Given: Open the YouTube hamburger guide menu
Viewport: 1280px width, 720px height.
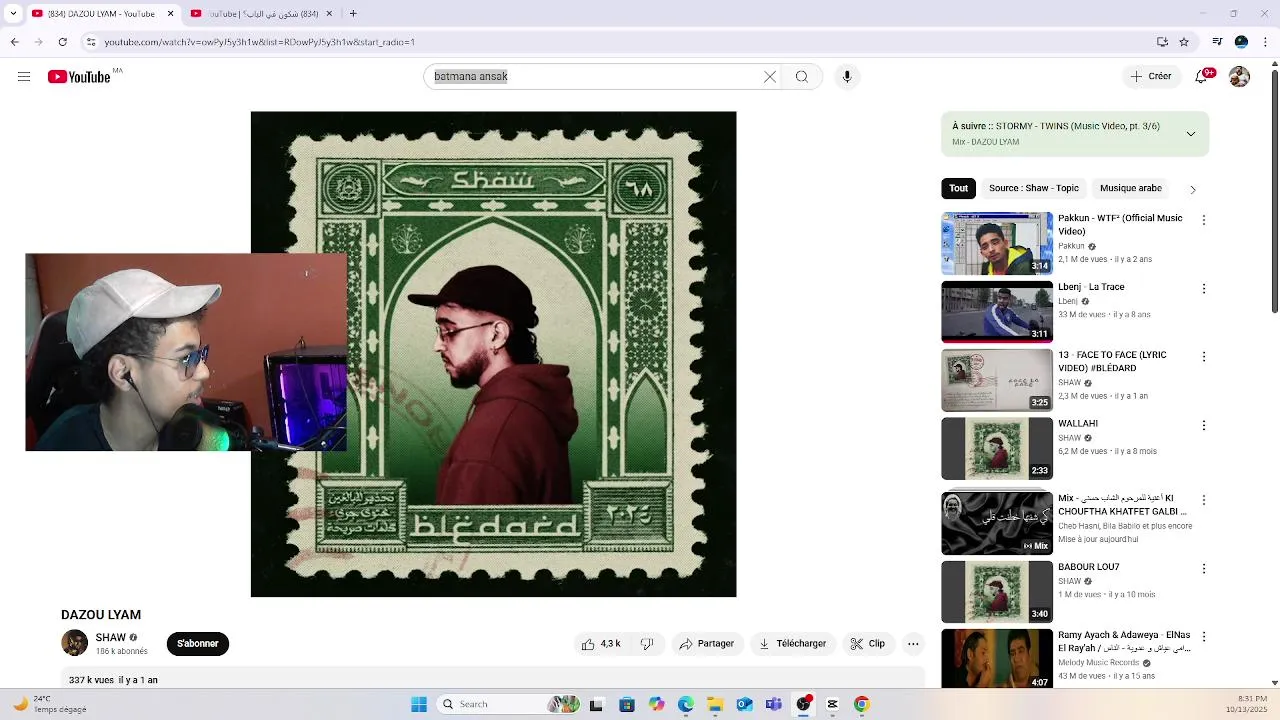Looking at the screenshot, I should pos(24,77).
